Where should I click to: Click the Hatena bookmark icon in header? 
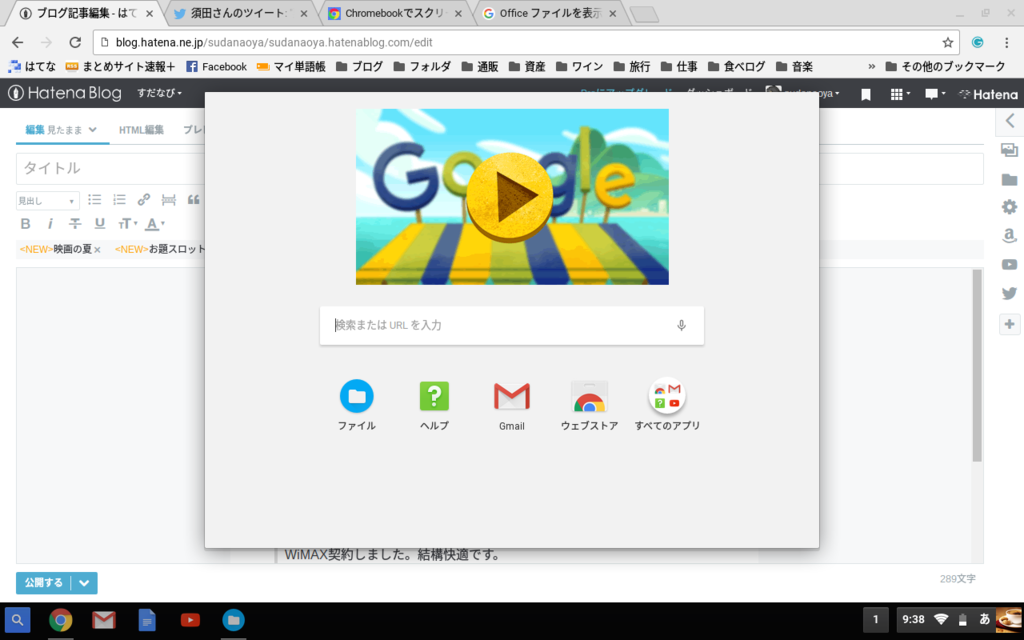click(x=866, y=95)
